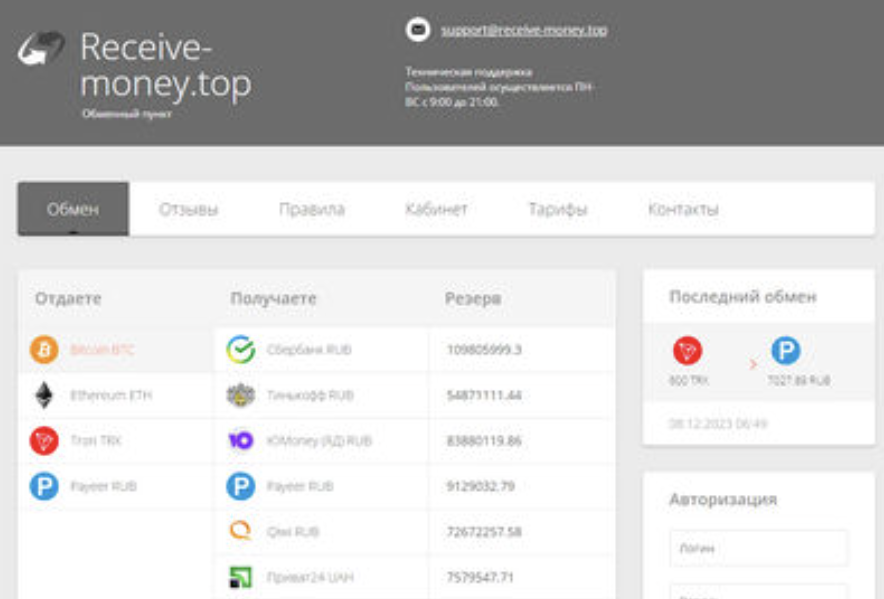Click the TRX icon in Последний обмен
The image size is (884, 599).
pos(688,352)
